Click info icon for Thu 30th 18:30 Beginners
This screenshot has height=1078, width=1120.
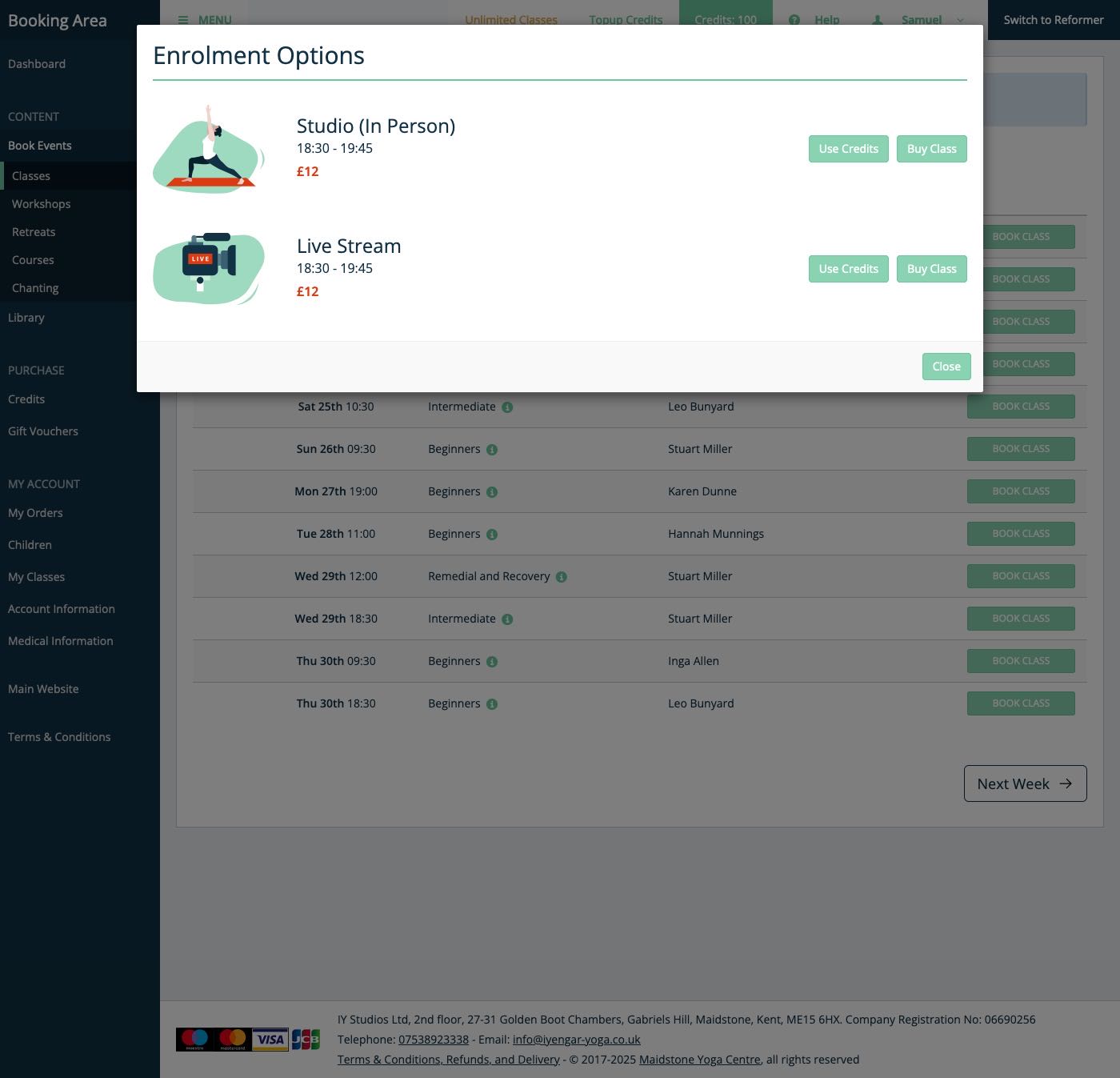click(x=492, y=704)
